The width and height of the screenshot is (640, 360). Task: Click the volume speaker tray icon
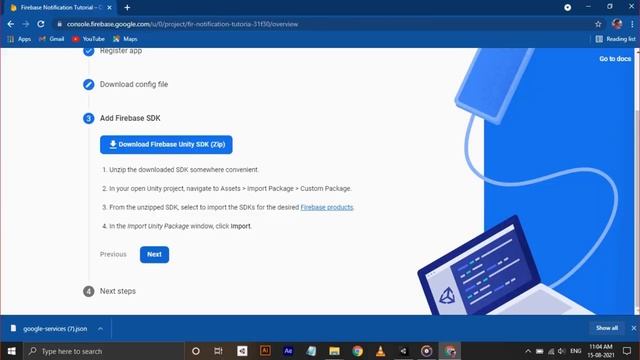[562, 351]
